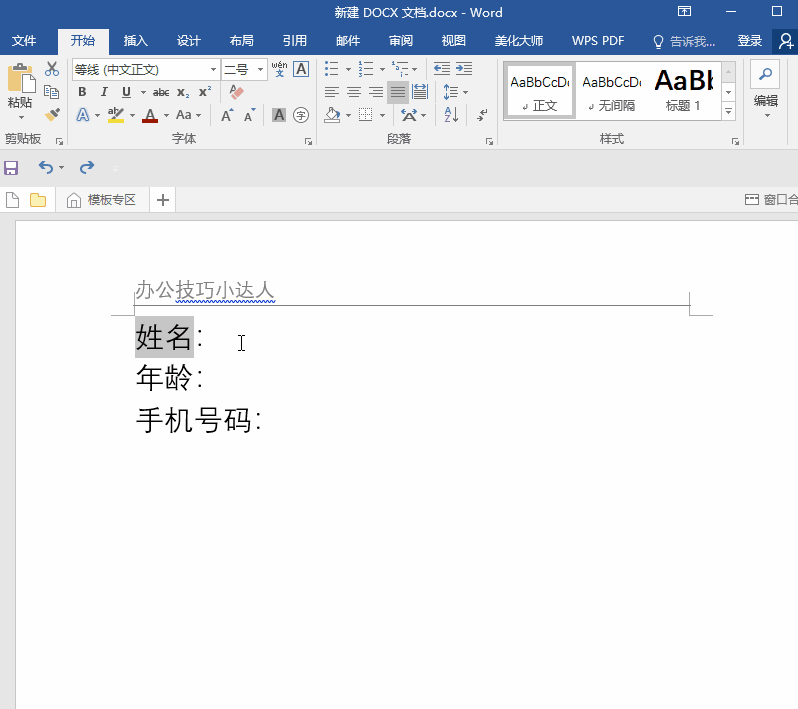
Task: Copy selection with the copy icon
Action: tap(52, 92)
